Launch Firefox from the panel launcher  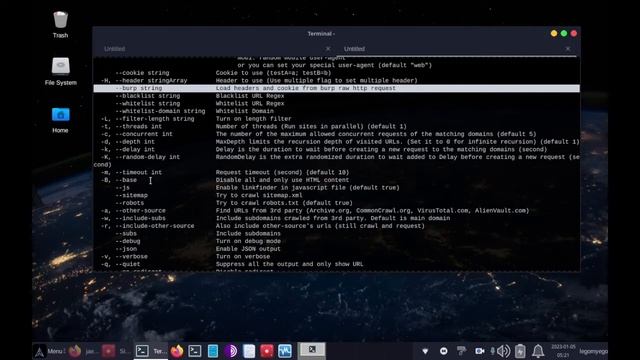[x=177, y=351]
